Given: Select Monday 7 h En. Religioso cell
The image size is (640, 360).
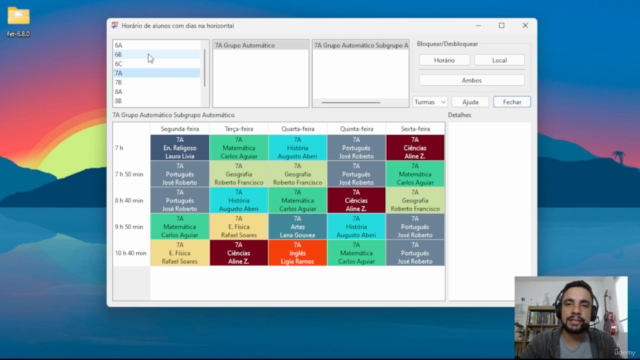Looking at the screenshot, I should coord(180,148).
